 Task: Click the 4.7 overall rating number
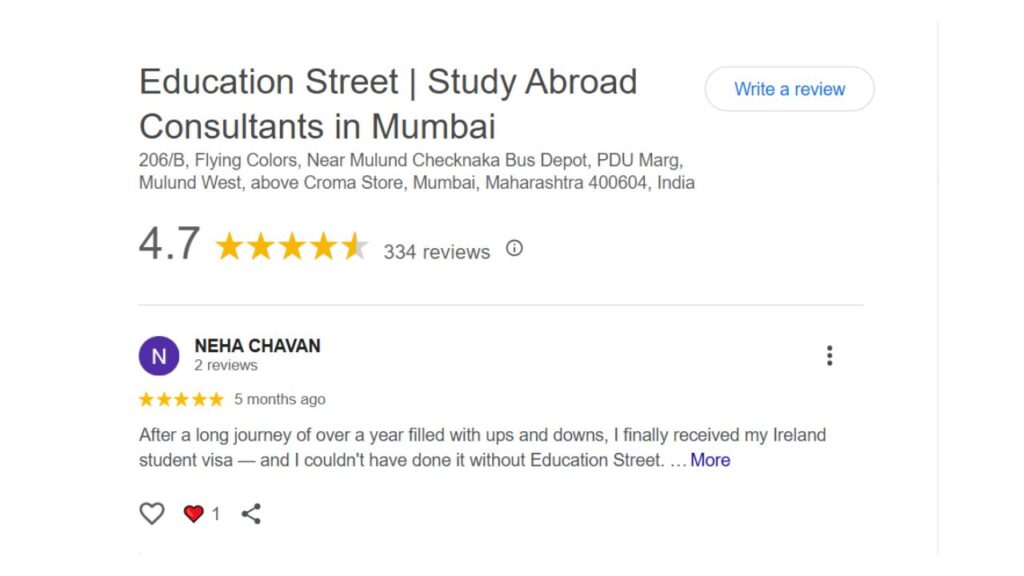tap(170, 243)
